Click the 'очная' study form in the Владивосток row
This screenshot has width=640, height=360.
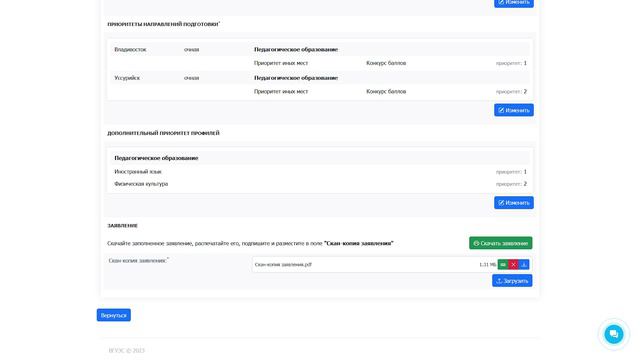[191, 49]
